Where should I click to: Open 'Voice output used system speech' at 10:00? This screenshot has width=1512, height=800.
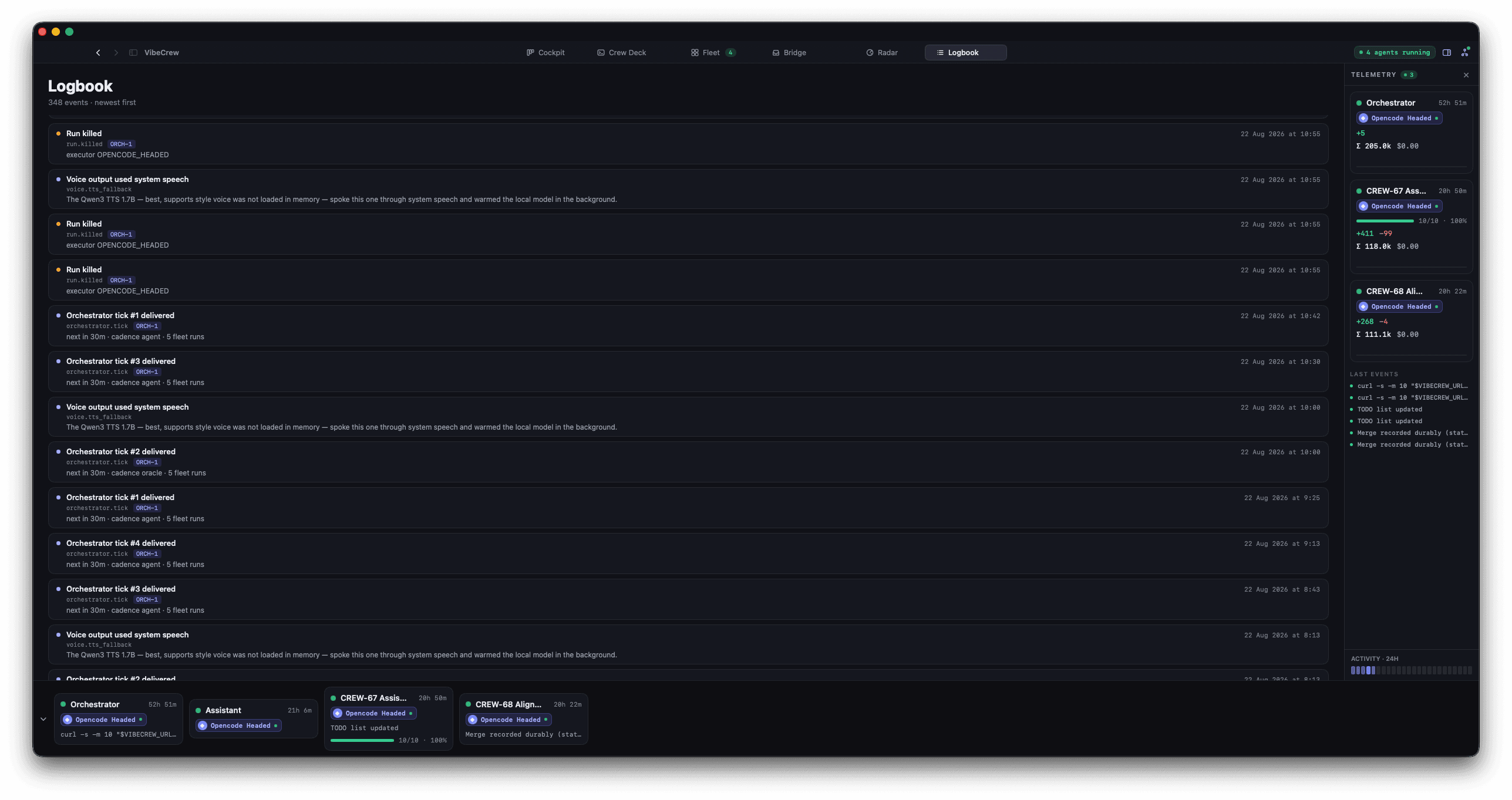click(688, 417)
